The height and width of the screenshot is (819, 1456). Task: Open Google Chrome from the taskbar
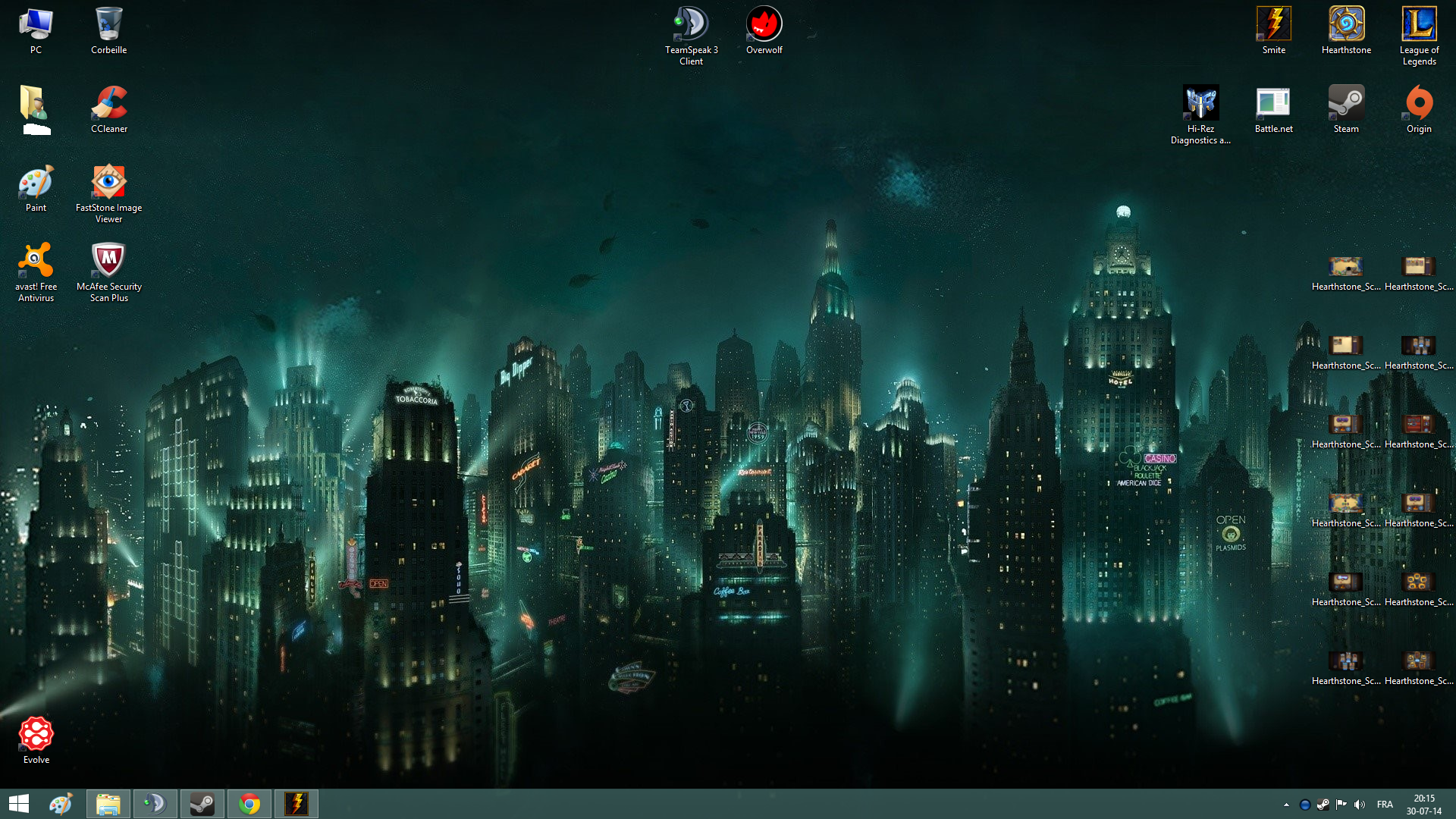click(x=249, y=804)
